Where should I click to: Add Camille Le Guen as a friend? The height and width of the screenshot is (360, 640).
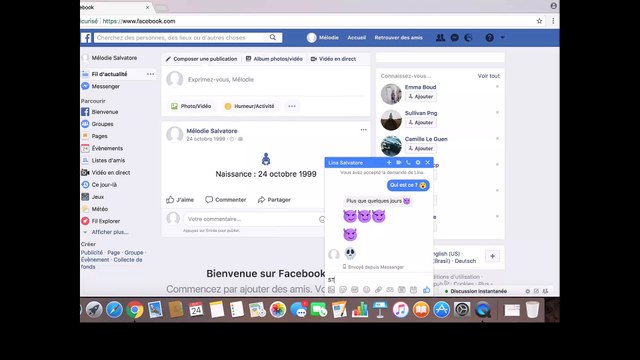(420, 149)
